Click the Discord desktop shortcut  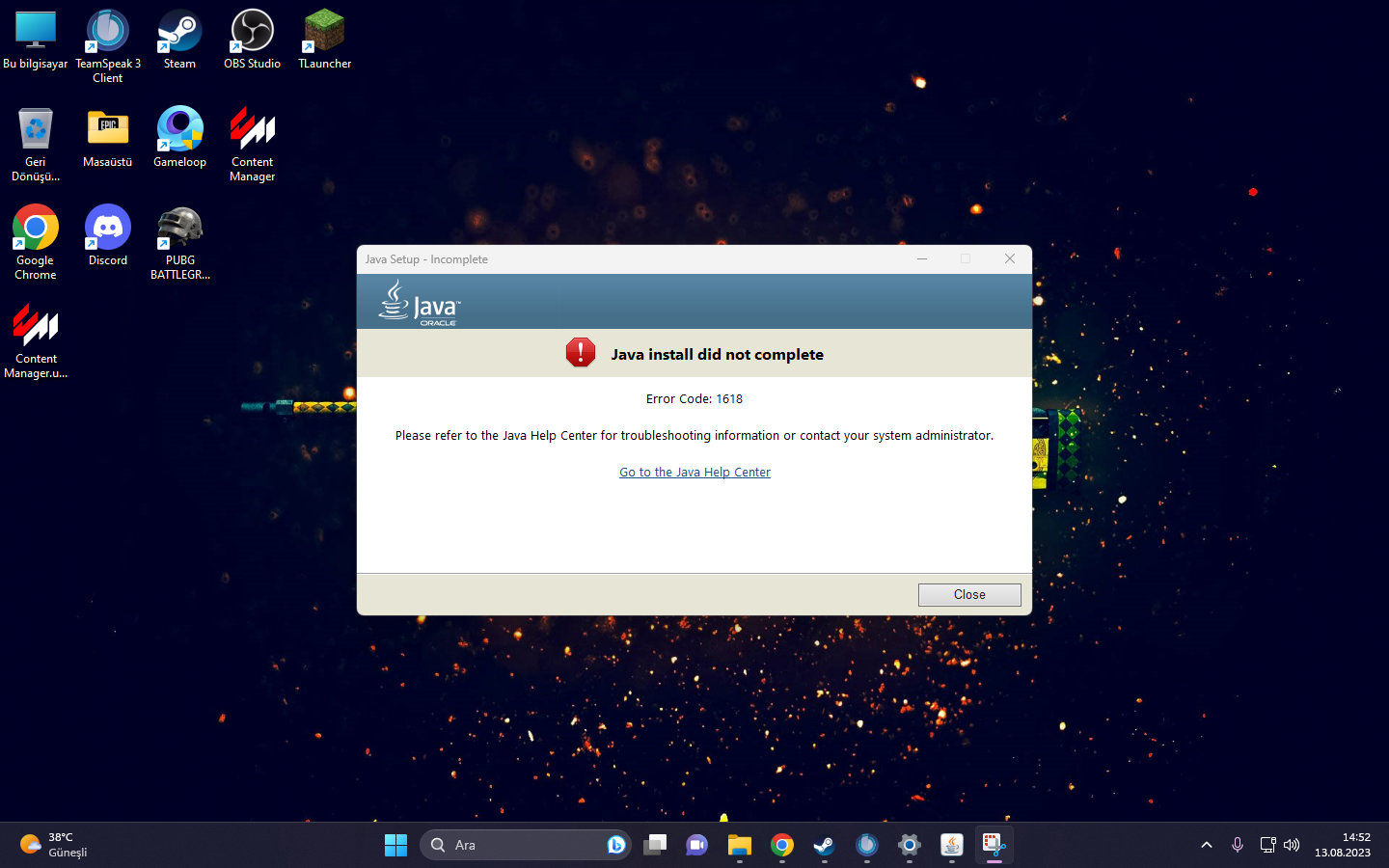coord(108,236)
